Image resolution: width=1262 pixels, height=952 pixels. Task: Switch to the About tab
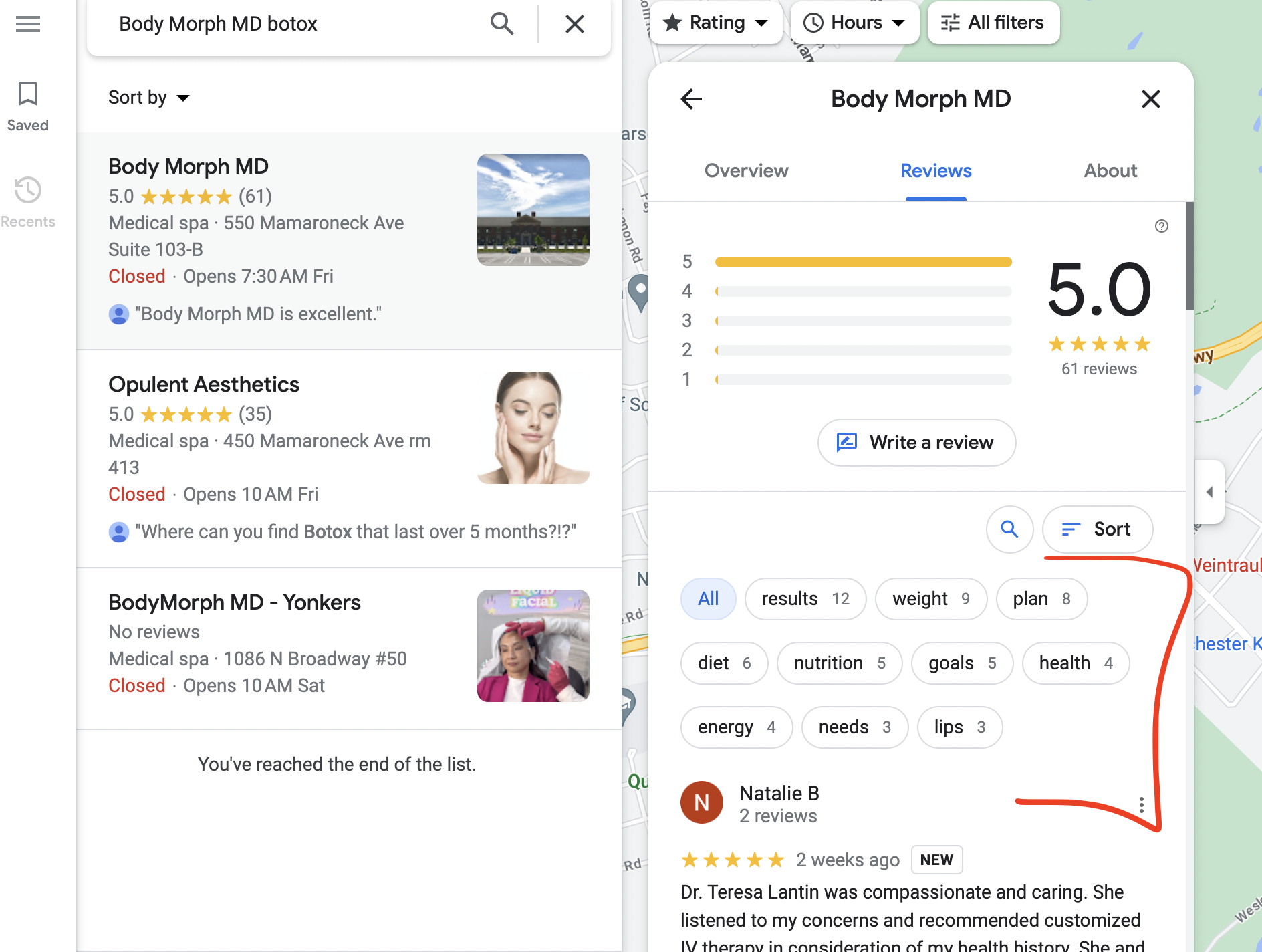pyautogui.click(x=1110, y=171)
